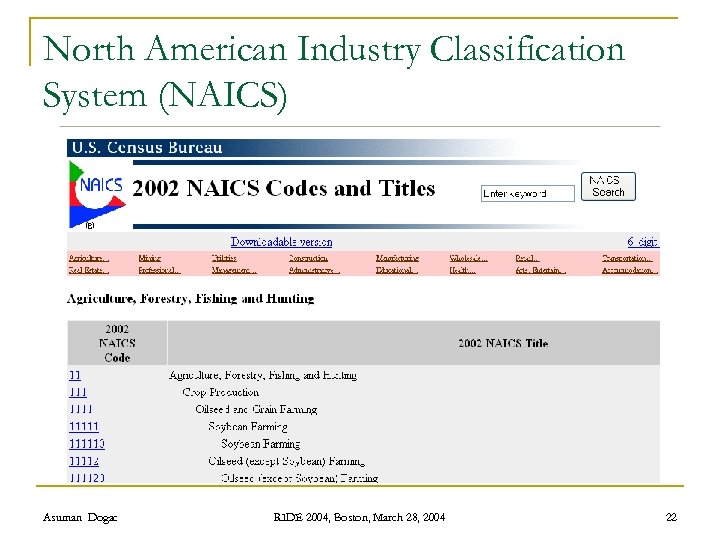
Task: Open the Utilities sector link
Action: click(x=224, y=258)
